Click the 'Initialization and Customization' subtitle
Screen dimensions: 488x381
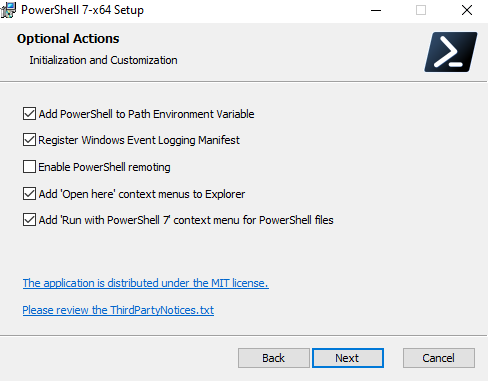103,60
